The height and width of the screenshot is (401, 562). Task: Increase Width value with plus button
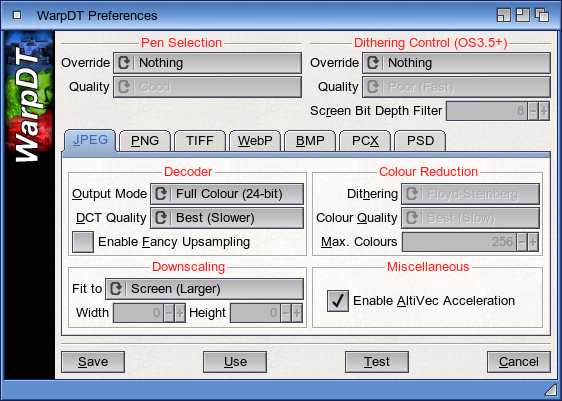(x=180, y=313)
